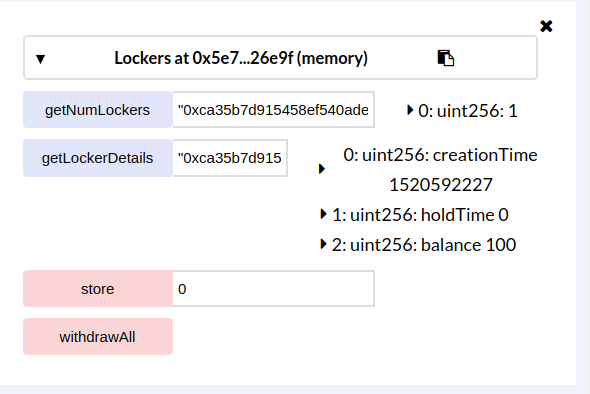Select the Lockers at 0x5e7...26e9f title
590x394 pixels.
(241, 58)
